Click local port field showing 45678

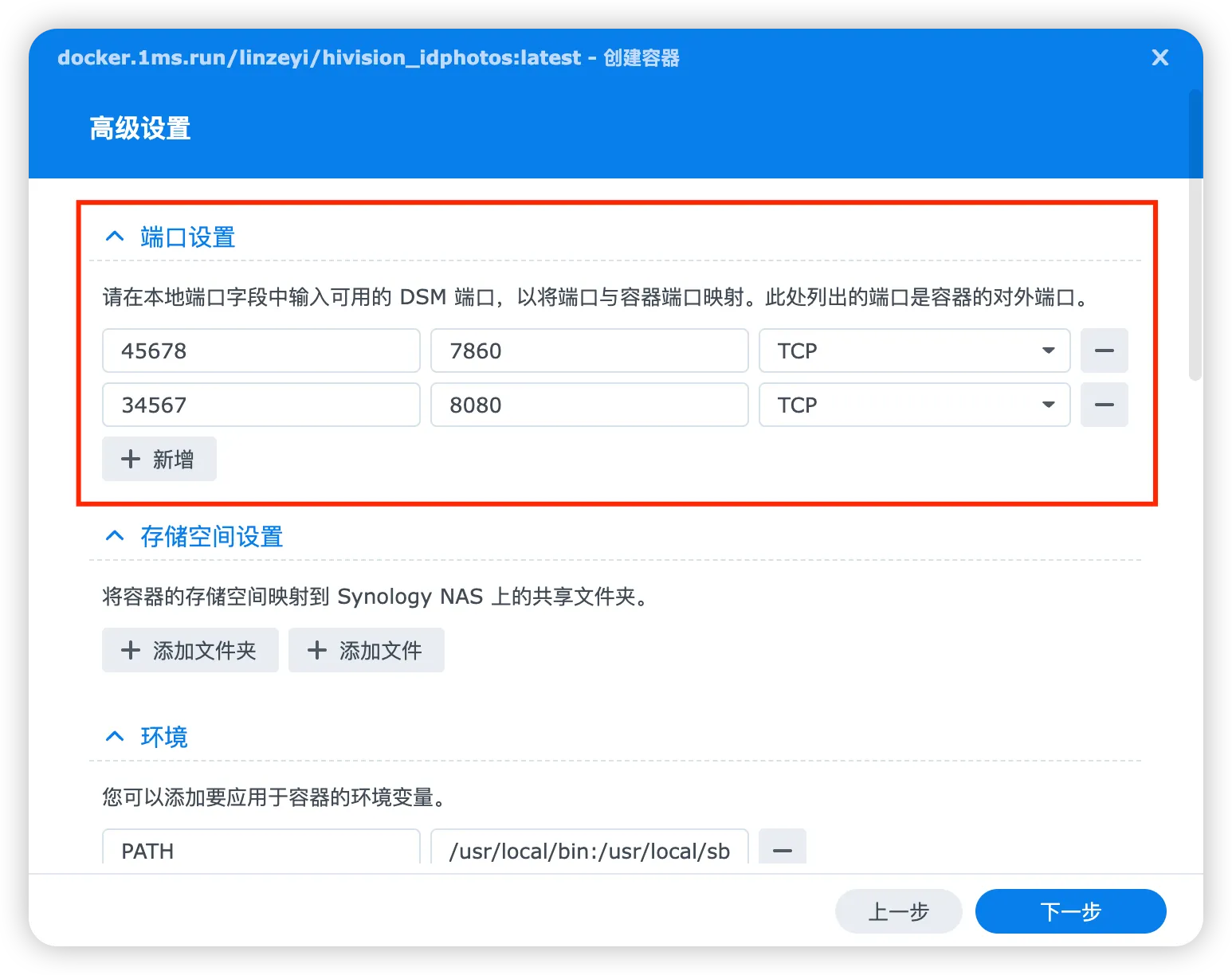click(x=261, y=350)
